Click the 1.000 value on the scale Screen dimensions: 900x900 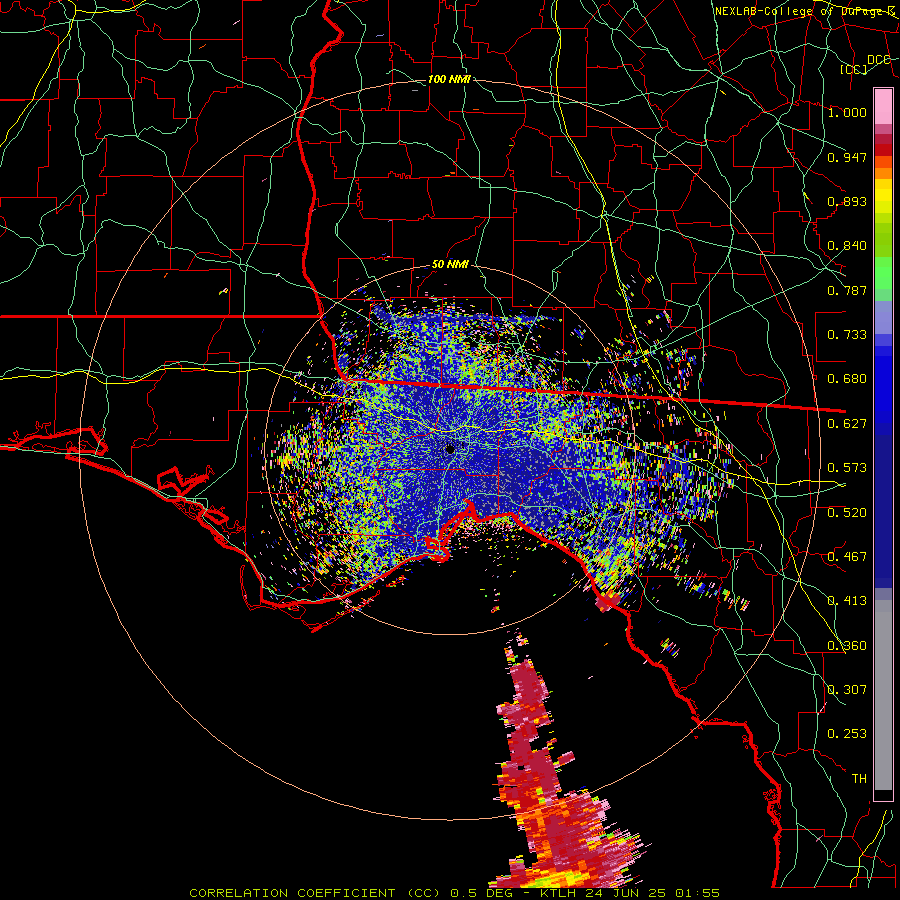pyautogui.click(x=847, y=112)
